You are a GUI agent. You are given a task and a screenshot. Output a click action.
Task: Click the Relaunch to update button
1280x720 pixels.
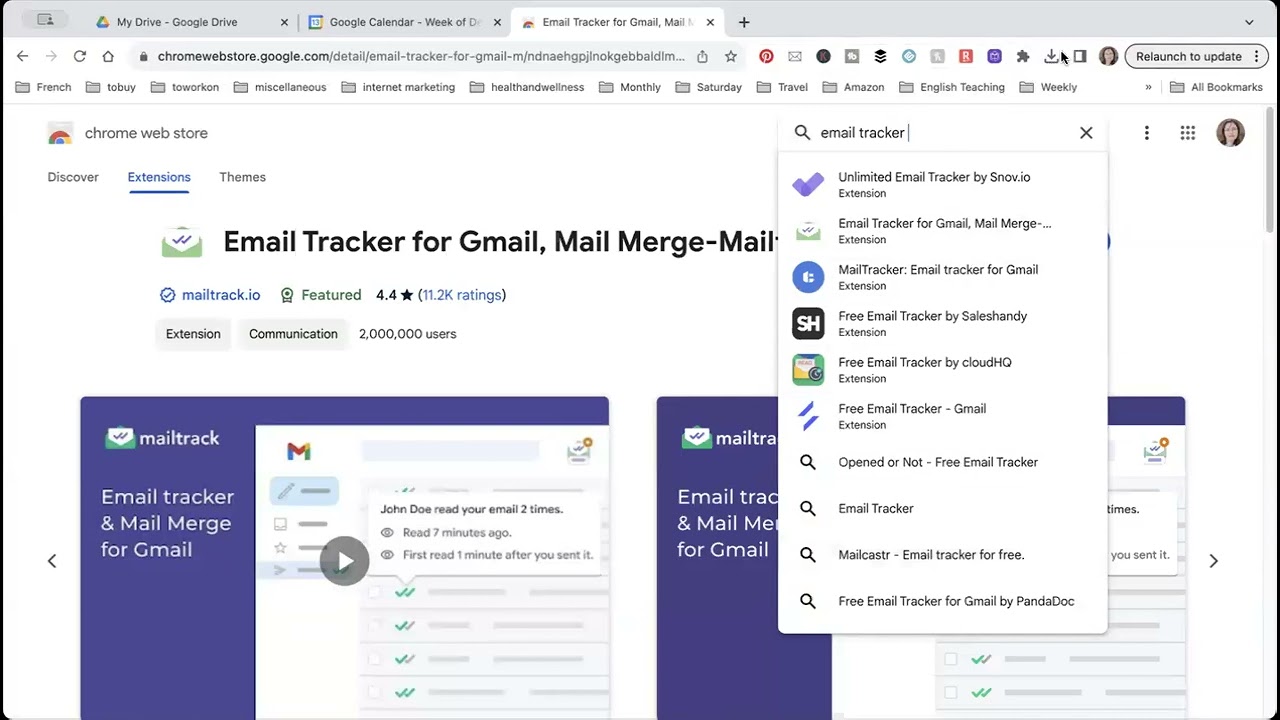(x=1188, y=57)
